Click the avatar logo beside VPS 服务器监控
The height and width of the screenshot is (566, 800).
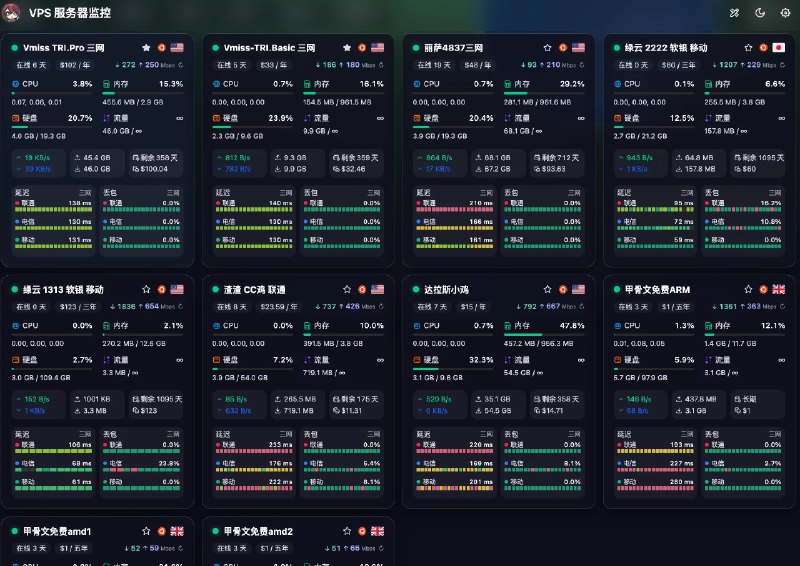[x=11, y=13]
